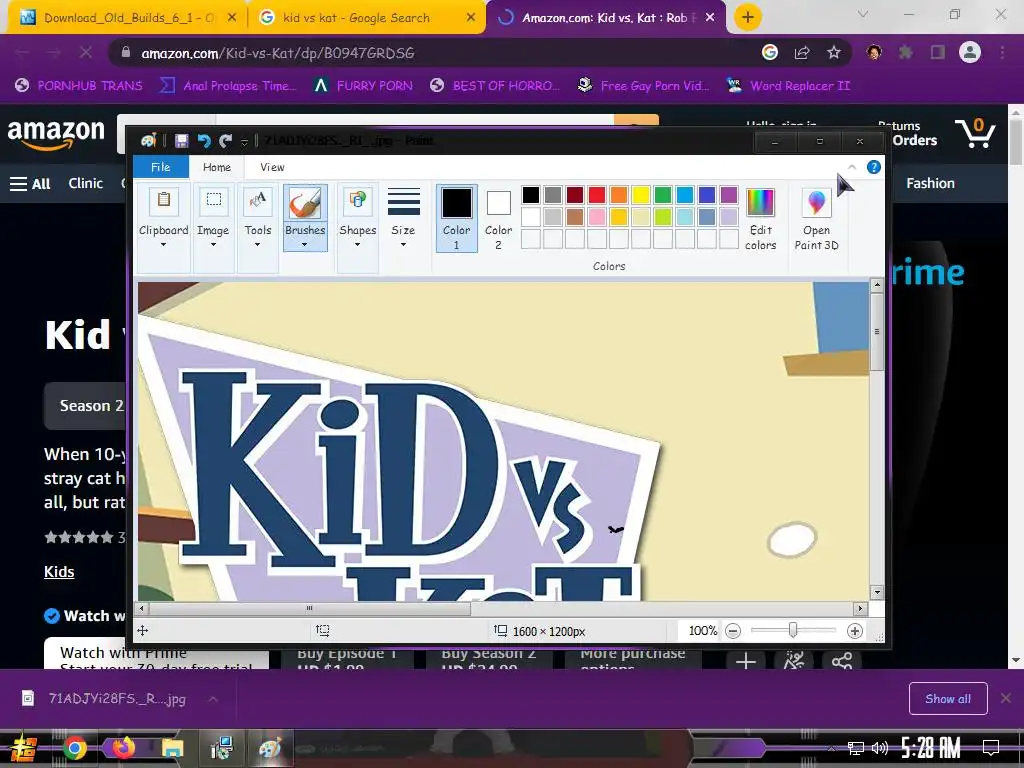
Task: Click the Redo arrow in Paint
Action: 226,140
